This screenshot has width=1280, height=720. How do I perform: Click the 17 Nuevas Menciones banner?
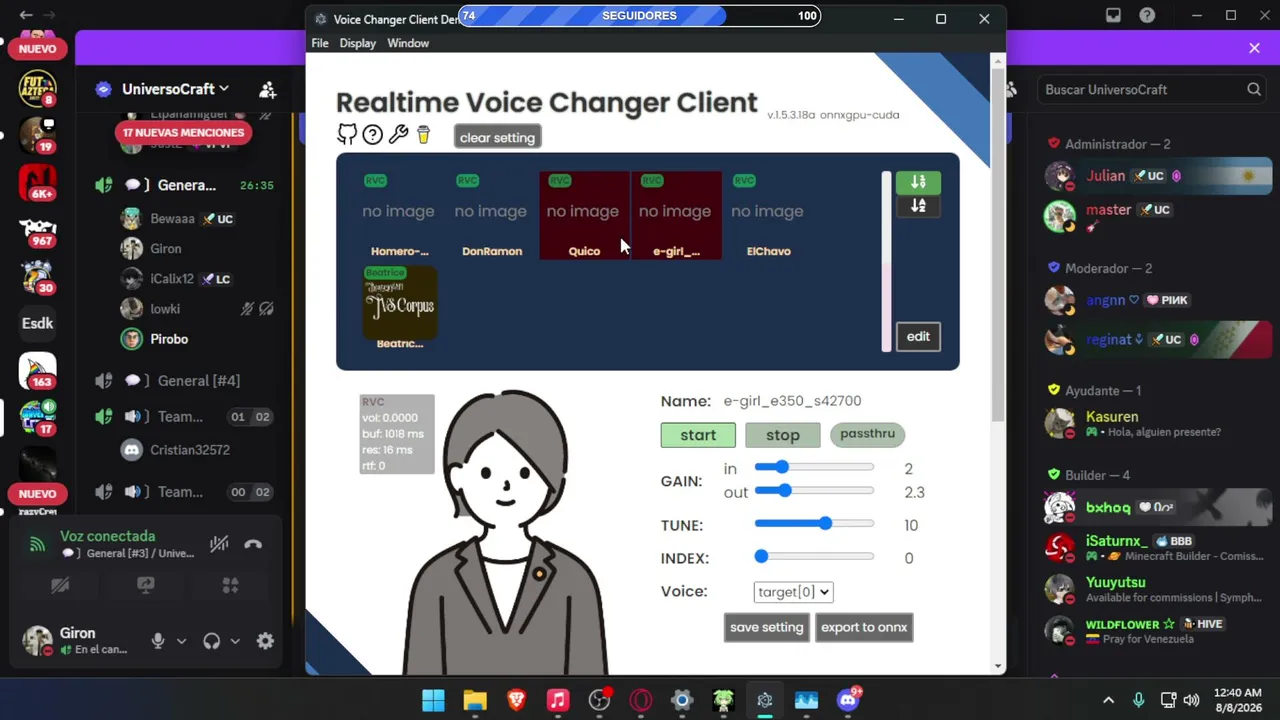coord(183,132)
